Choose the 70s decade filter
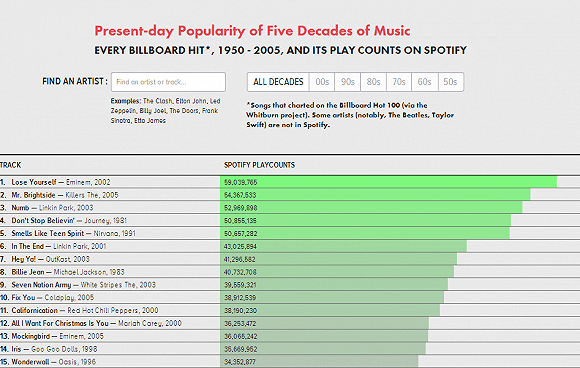Image resolution: width=580 pixels, height=368 pixels. pos(399,82)
